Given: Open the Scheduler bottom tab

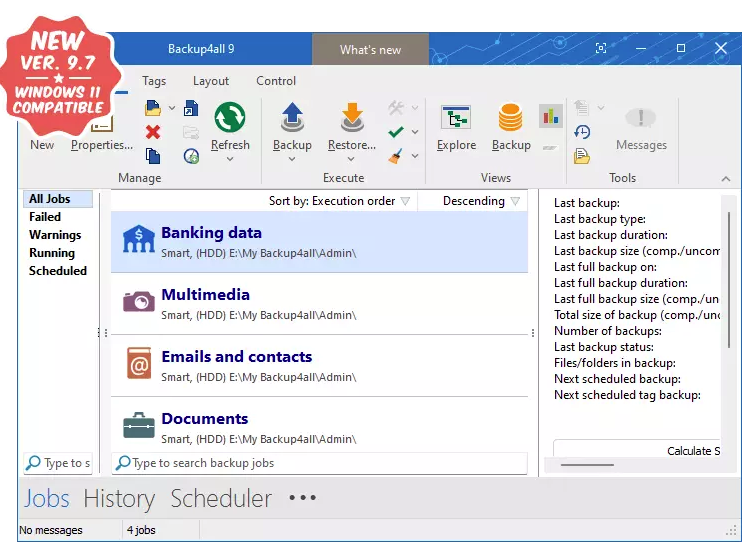Looking at the screenshot, I should click(x=221, y=499).
